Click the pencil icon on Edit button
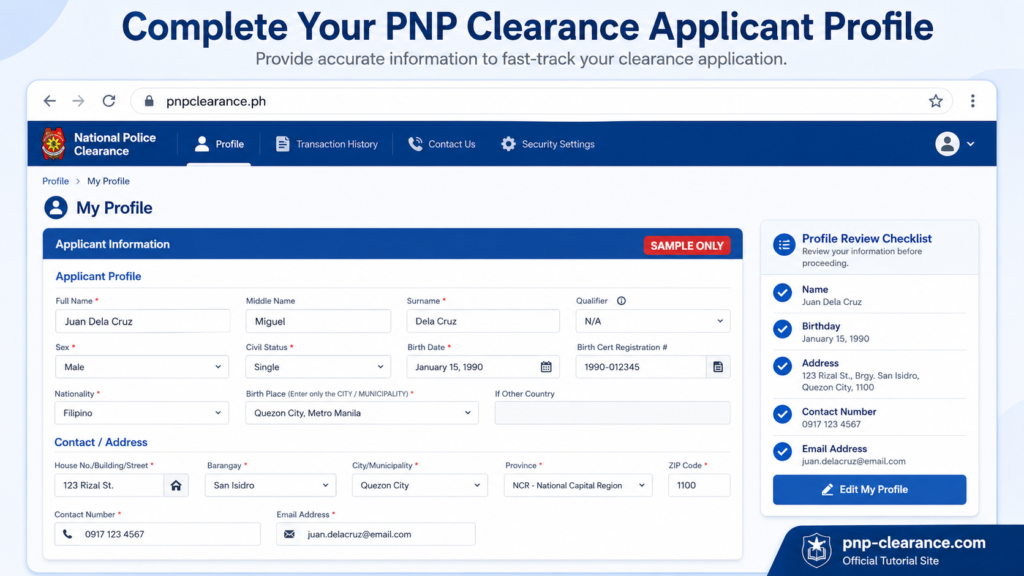 [x=827, y=490]
